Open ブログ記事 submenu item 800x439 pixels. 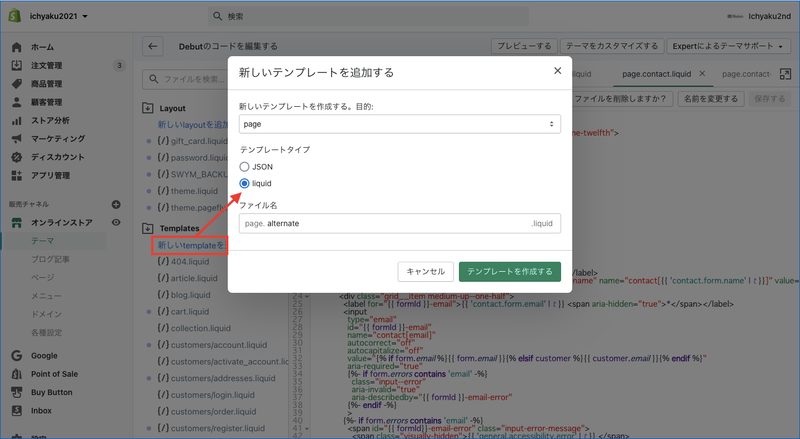51,259
